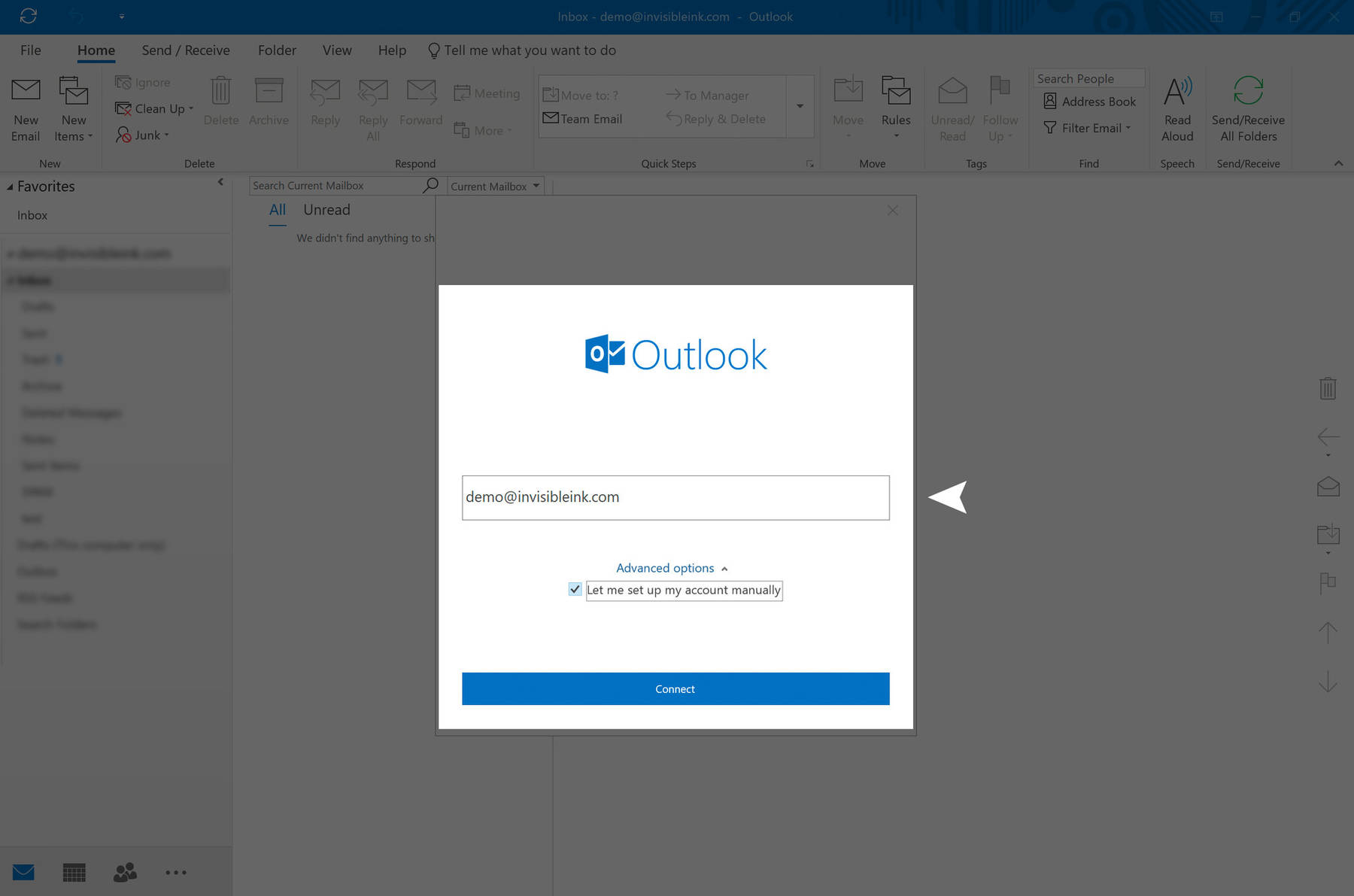Switch to the Home ribbon tab
This screenshot has width=1354, height=896.
coord(96,50)
